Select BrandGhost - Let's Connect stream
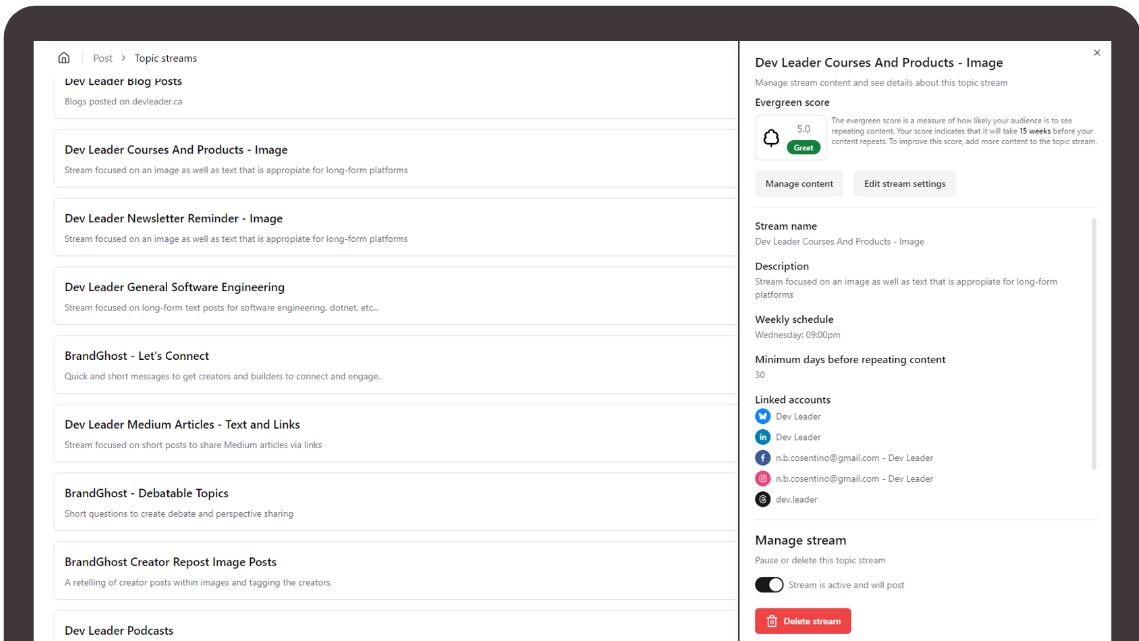This screenshot has width=1139, height=641. coord(396,365)
